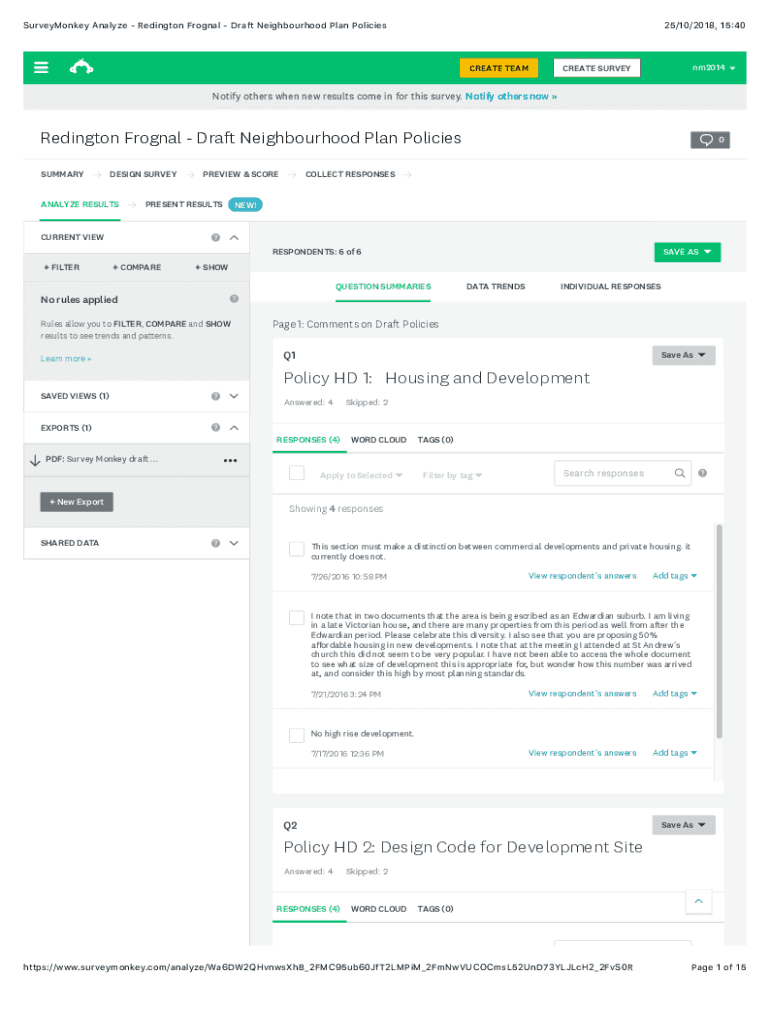
Task: Open the Word Cloud tab for Q1
Action: click(x=378, y=440)
